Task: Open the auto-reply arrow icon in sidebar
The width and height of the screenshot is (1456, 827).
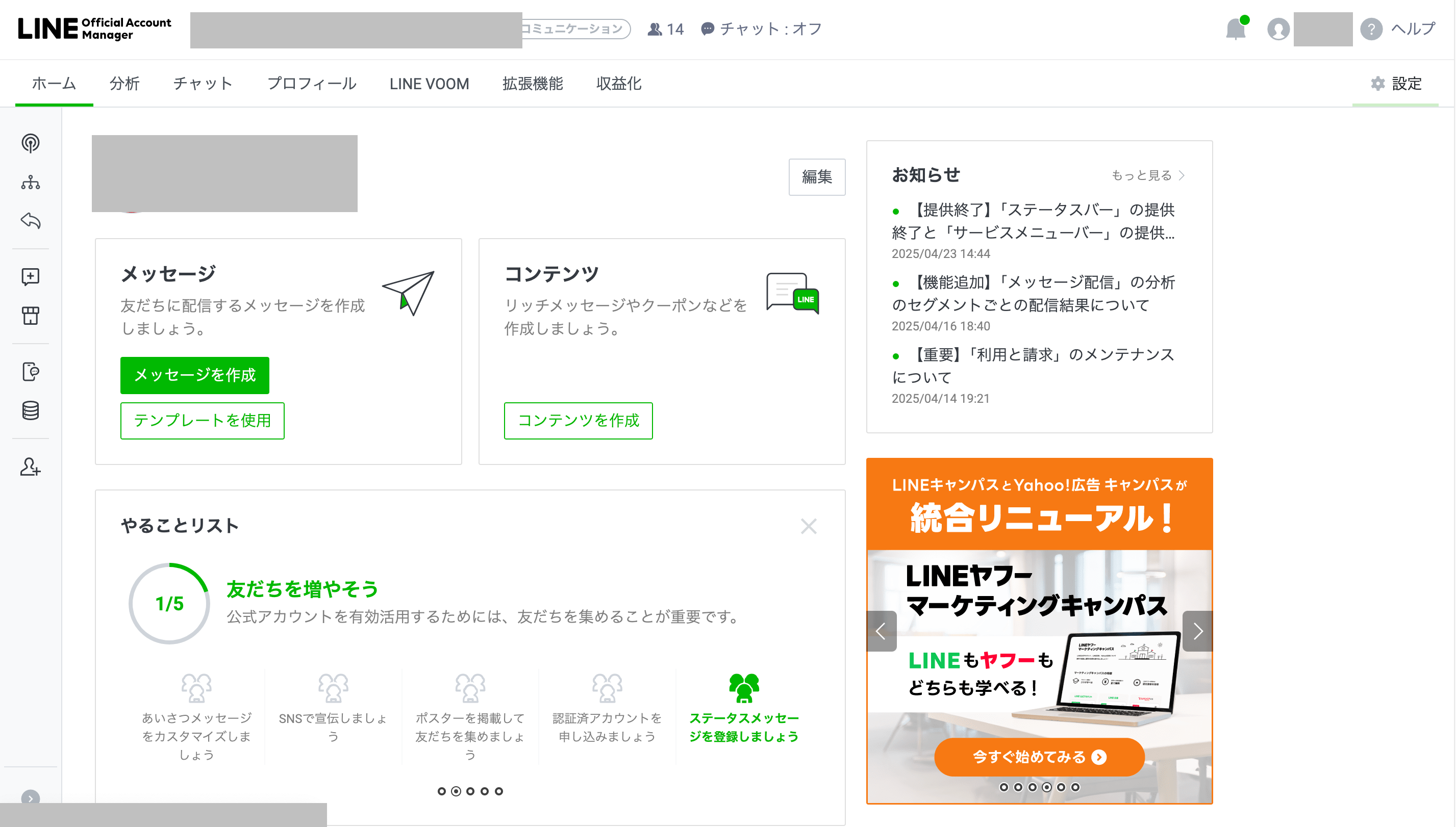Action: (31, 220)
